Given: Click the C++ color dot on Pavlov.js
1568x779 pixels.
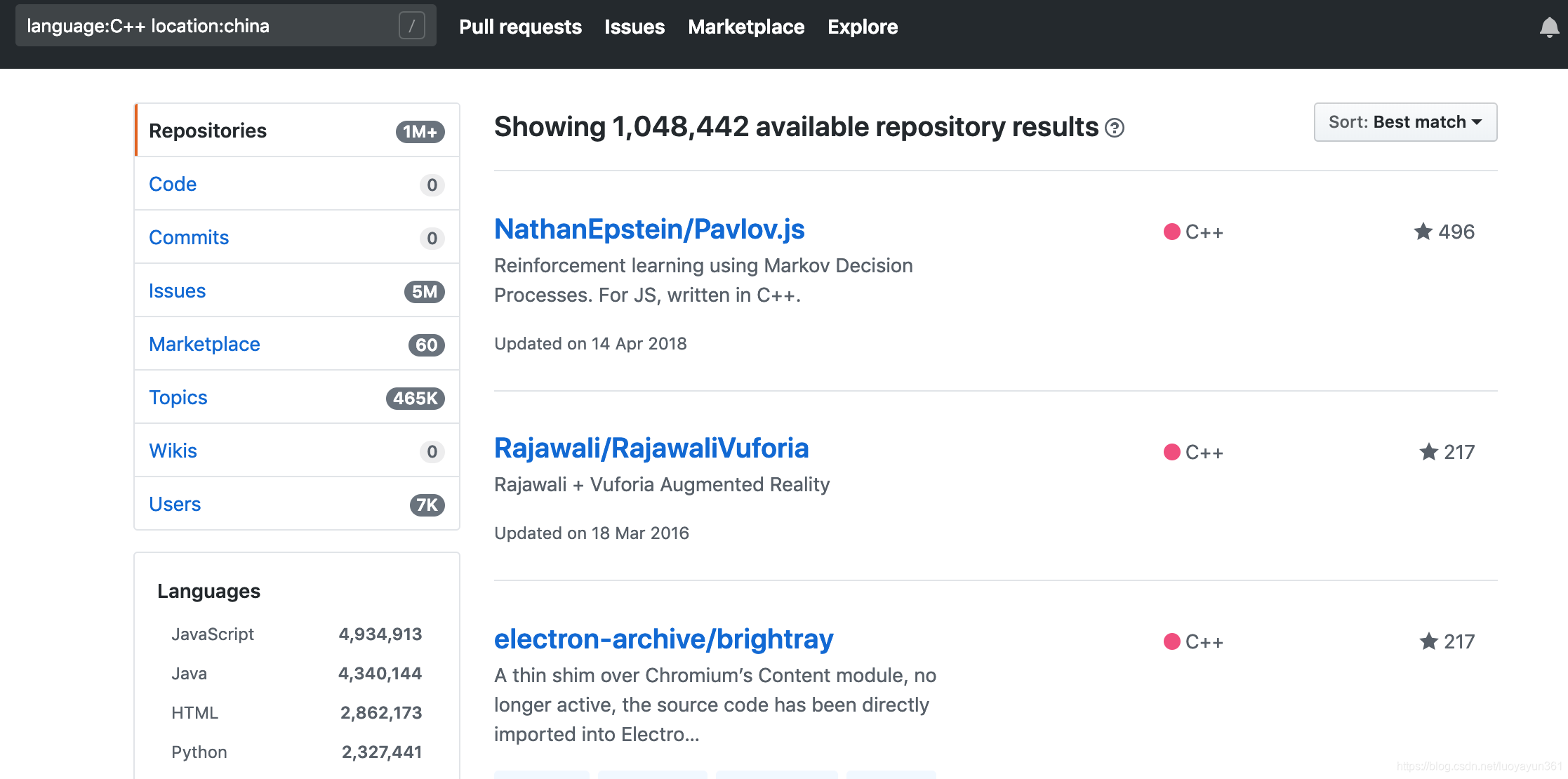Looking at the screenshot, I should coord(1171,232).
